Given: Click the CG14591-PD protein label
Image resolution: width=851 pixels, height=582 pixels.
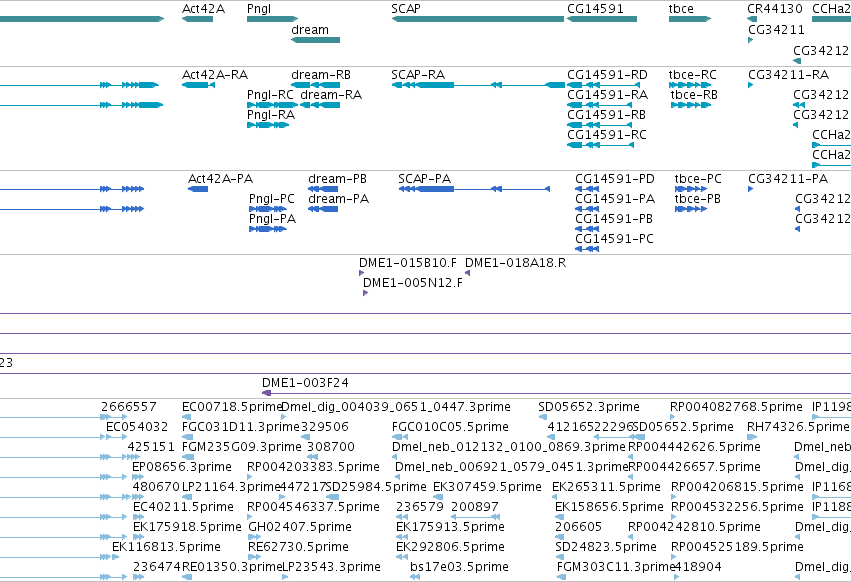Looking at the screenshot, I should 615,179.
